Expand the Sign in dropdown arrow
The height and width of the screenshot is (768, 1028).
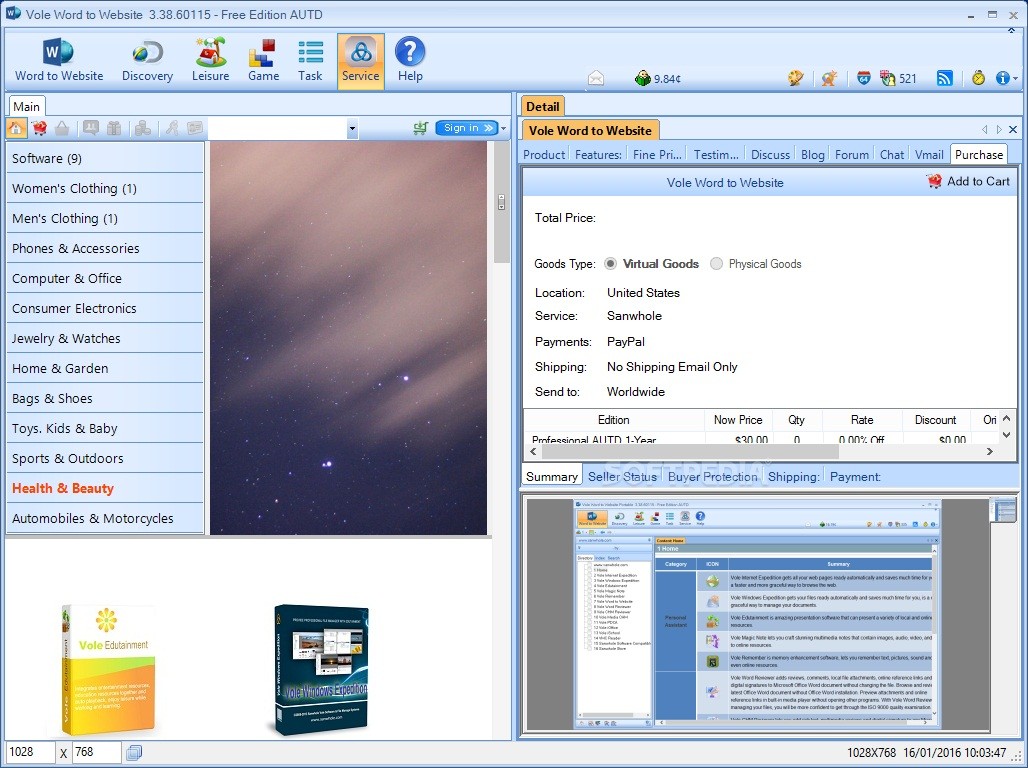tap(504, 129)
